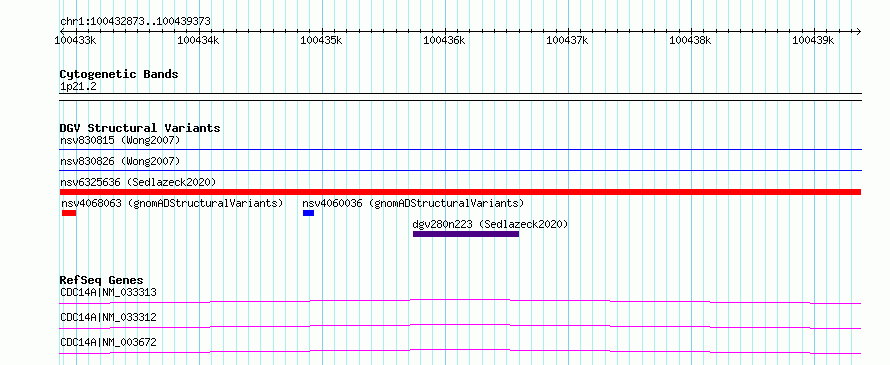Click the 100438k ruler tick label
Viewport: 890px width, 365px height.
690,40
